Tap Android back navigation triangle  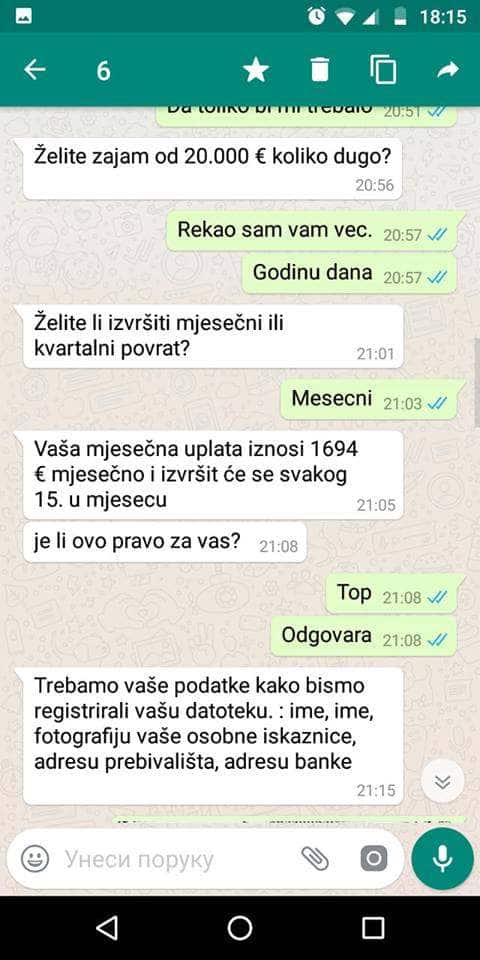coord(107,928)
